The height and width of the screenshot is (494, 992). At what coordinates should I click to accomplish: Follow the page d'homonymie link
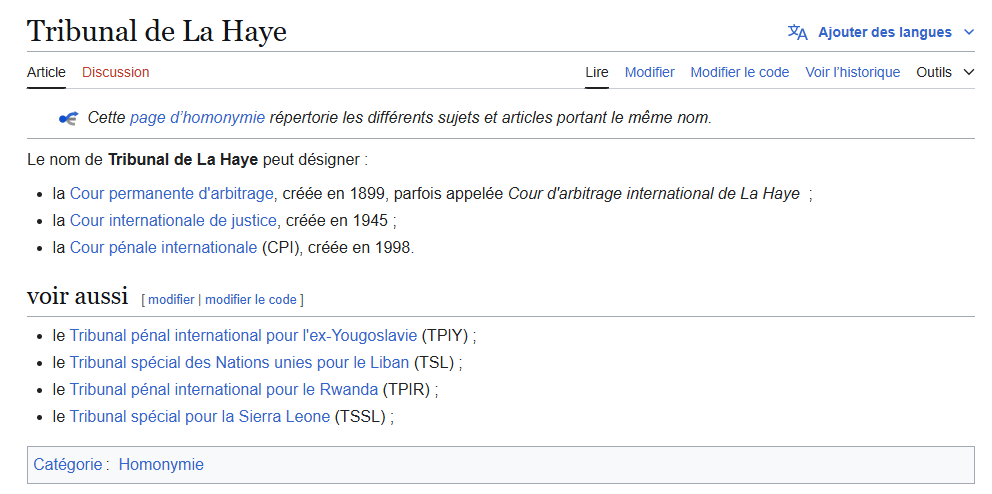(197, 118)
